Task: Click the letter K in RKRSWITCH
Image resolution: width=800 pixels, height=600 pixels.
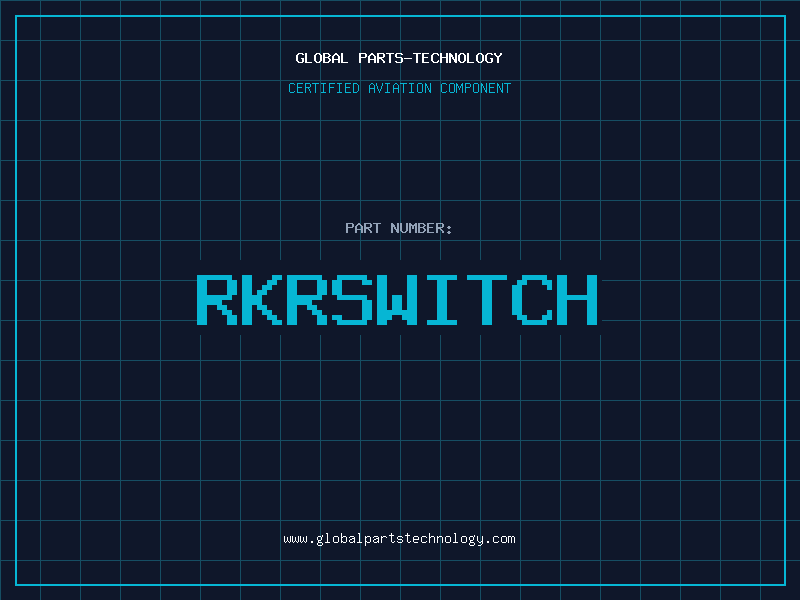Action: [x=261, y=299]
